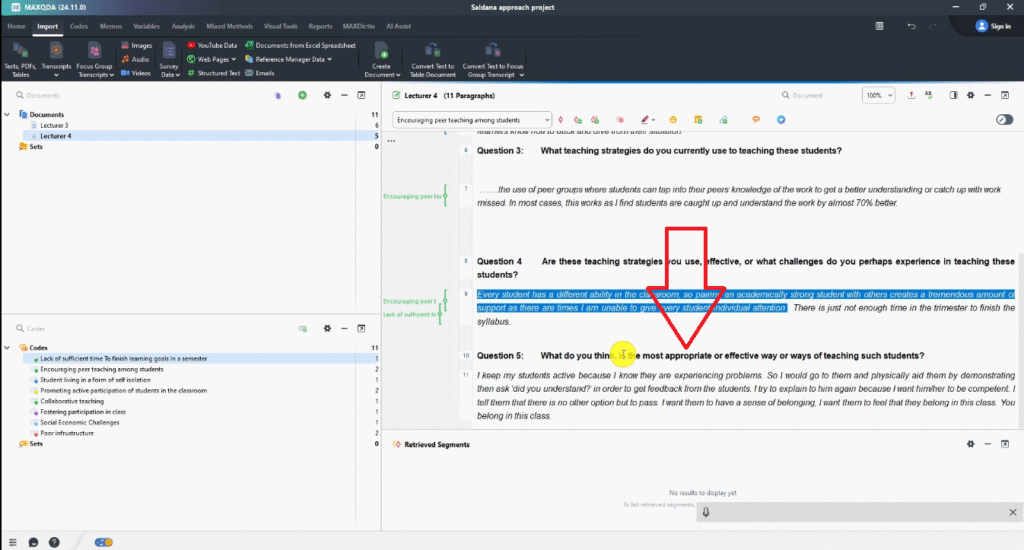Click the Create Document icon
This screenshot has height=550, width=1024.
click(x=381, y=50)
